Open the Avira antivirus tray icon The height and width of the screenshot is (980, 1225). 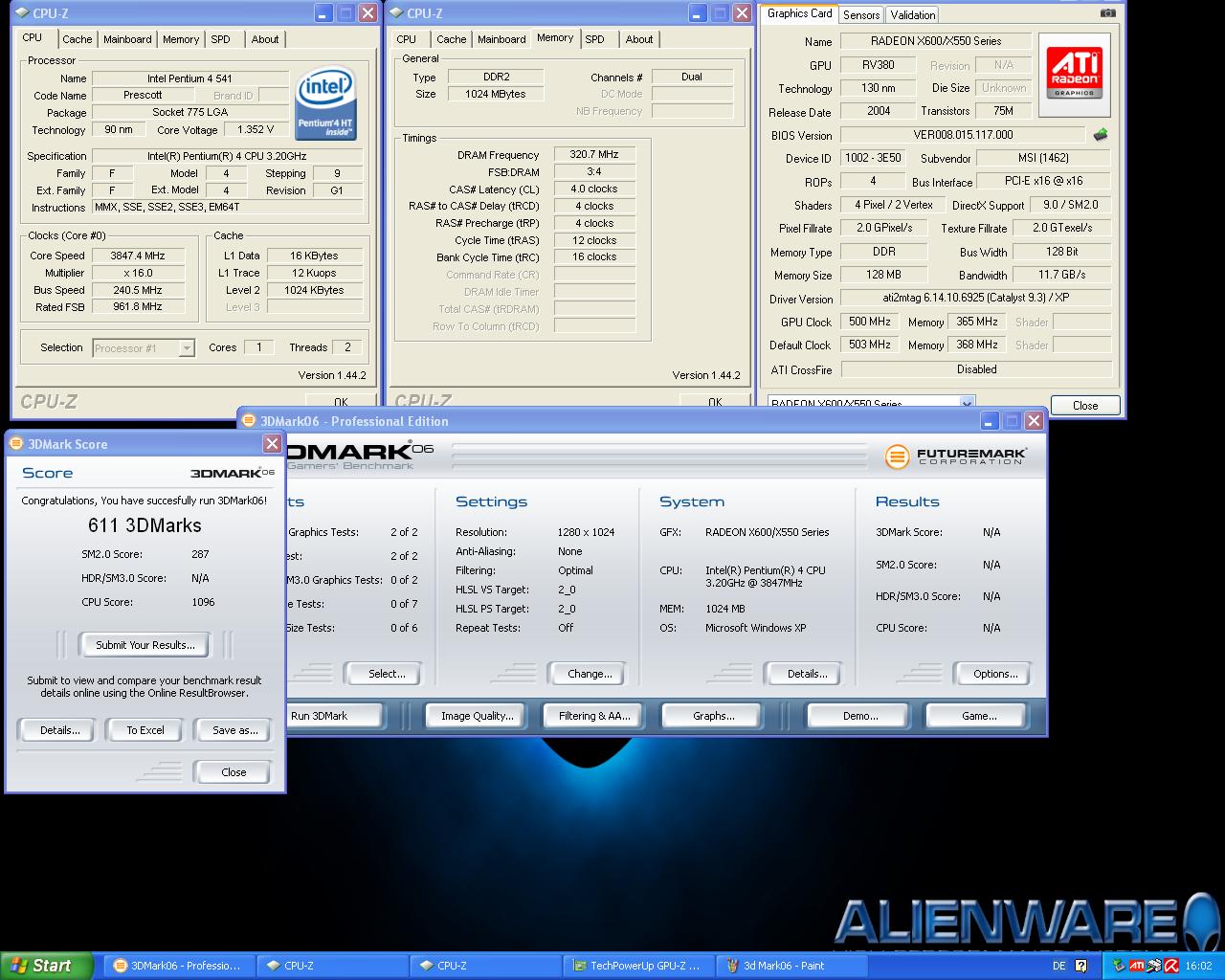pyautogui.click(x=1170, y=966)
